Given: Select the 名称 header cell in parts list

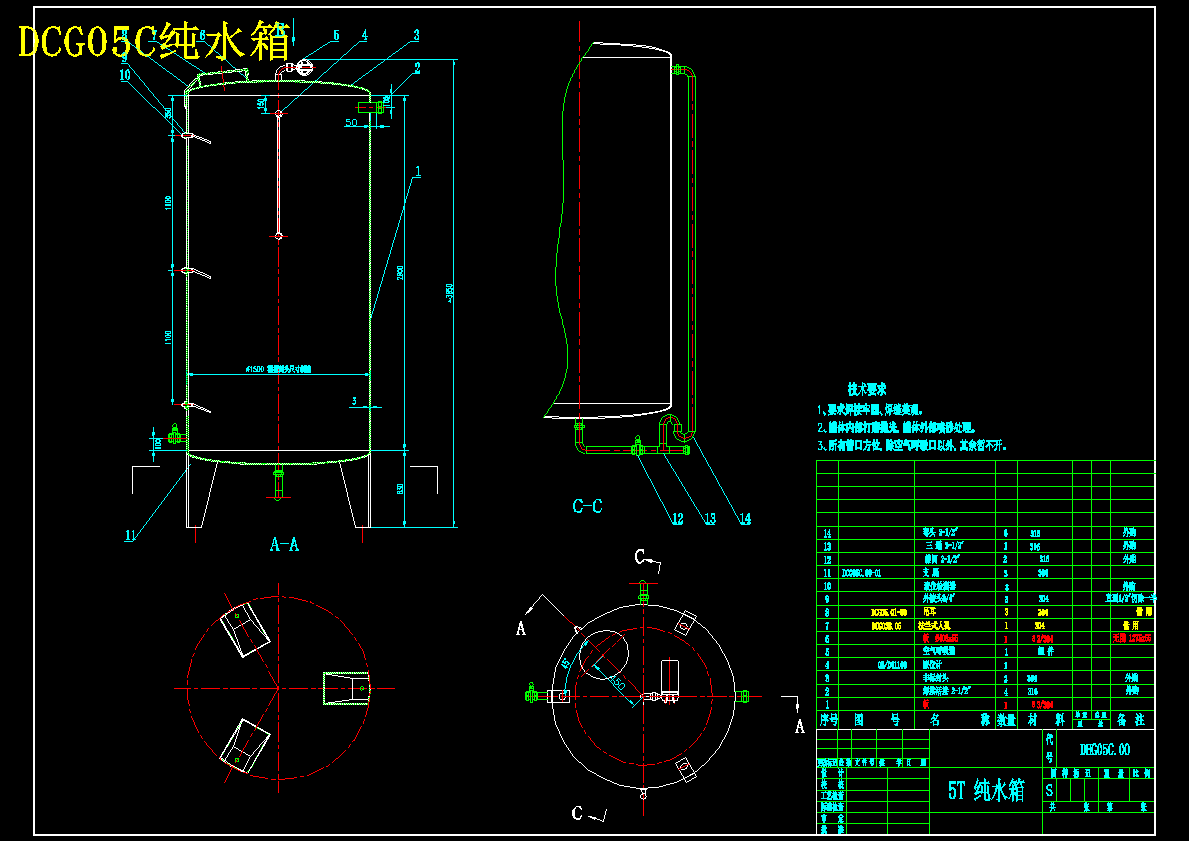Looking at the screenshot, I should pyautogui.click(x=957, y=720).
